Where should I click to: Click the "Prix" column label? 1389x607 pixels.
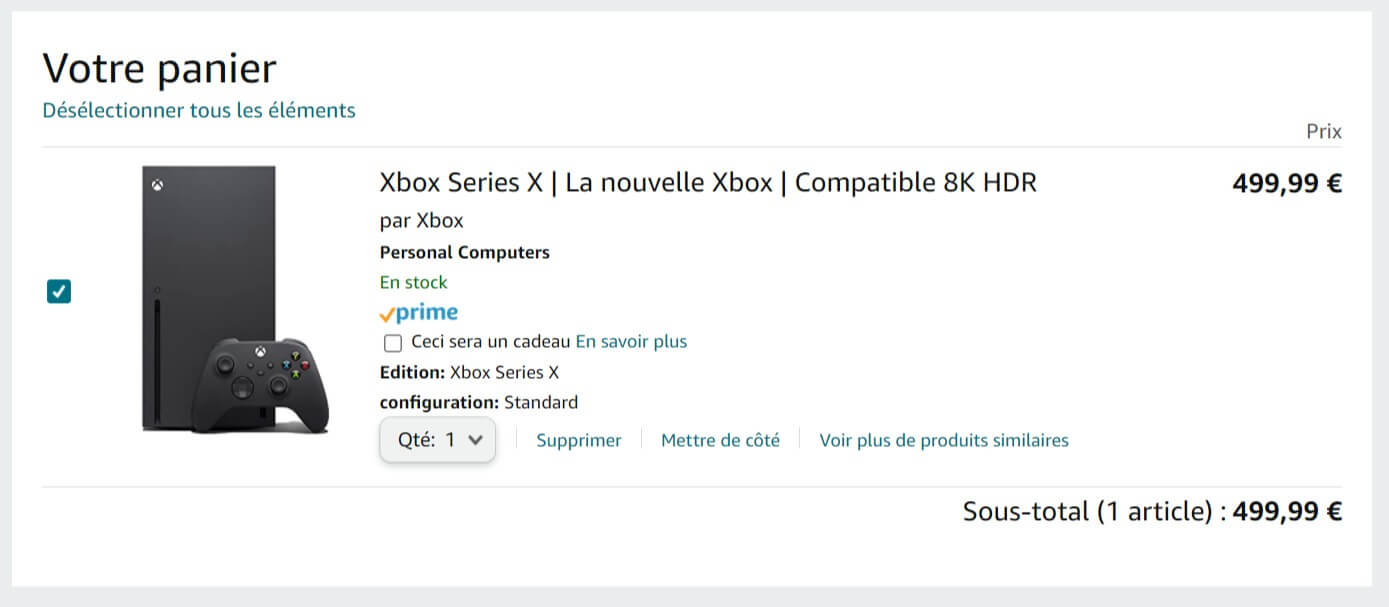pos(1324,132)
